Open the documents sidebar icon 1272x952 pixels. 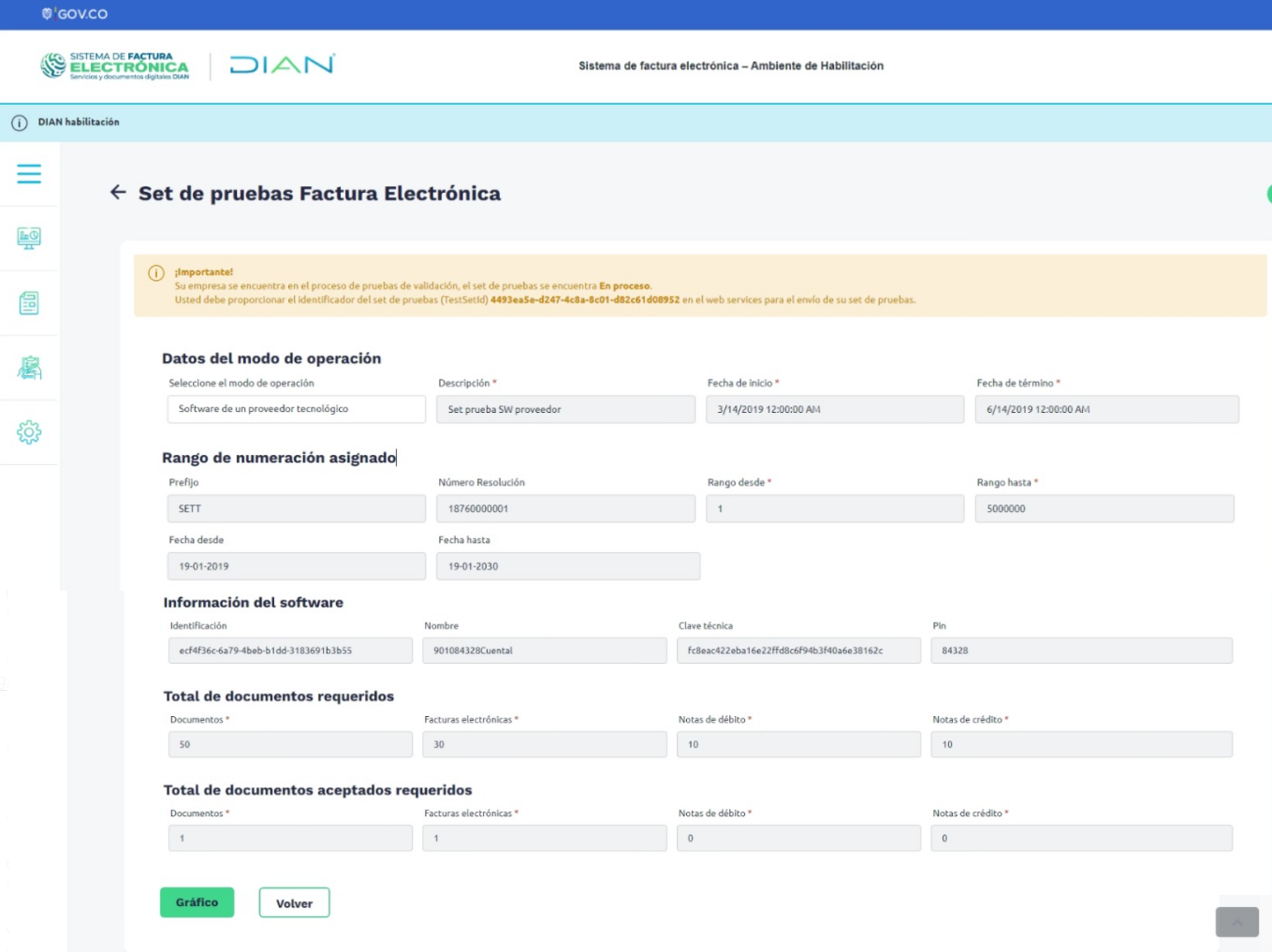pos(29,302)
